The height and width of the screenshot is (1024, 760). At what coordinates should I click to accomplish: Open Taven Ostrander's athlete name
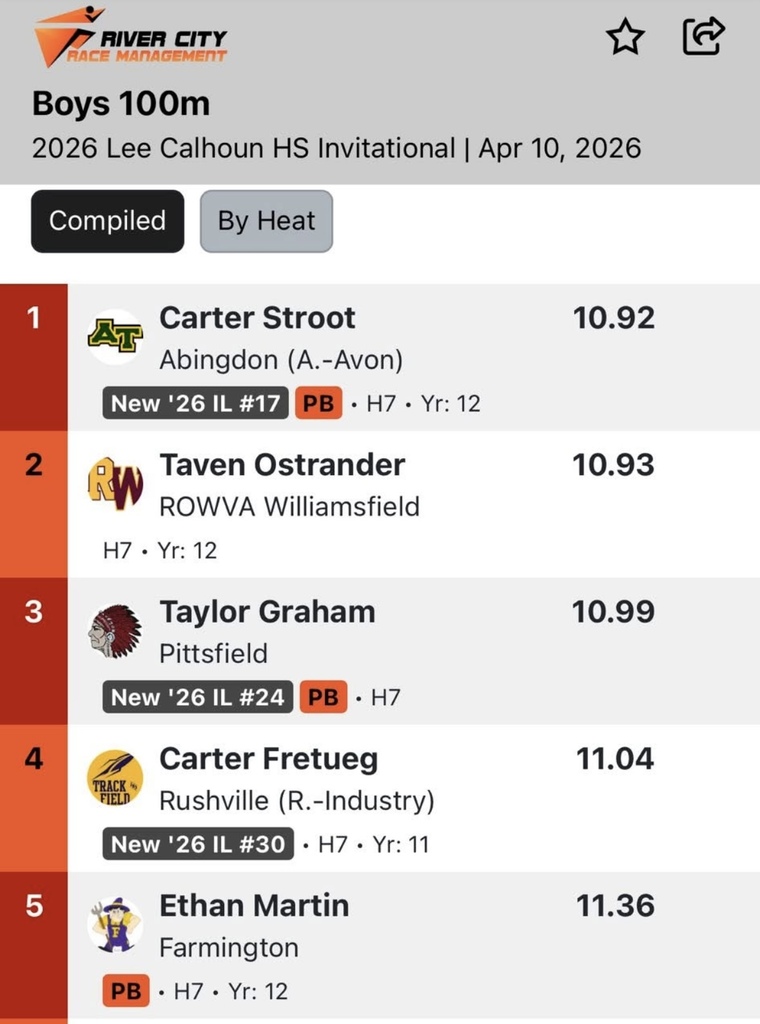(282, 465)
